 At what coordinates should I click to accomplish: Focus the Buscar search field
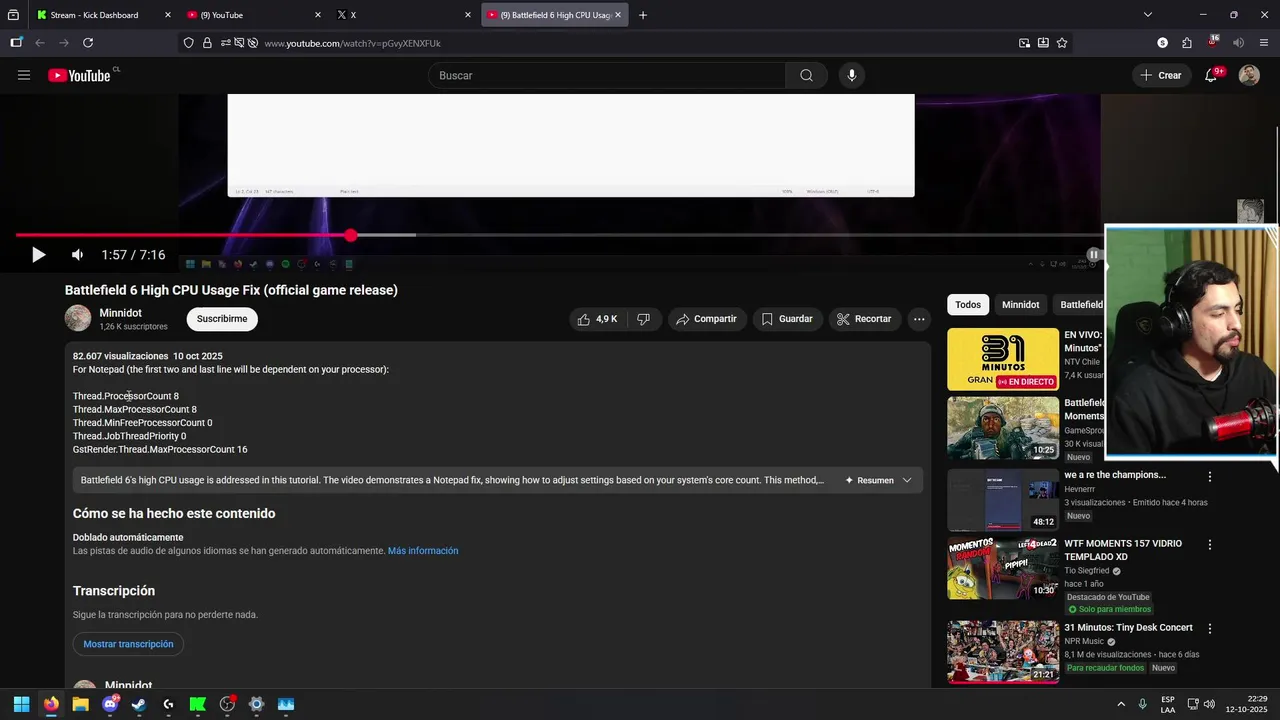pyautogui.click(x=607, y=75)
